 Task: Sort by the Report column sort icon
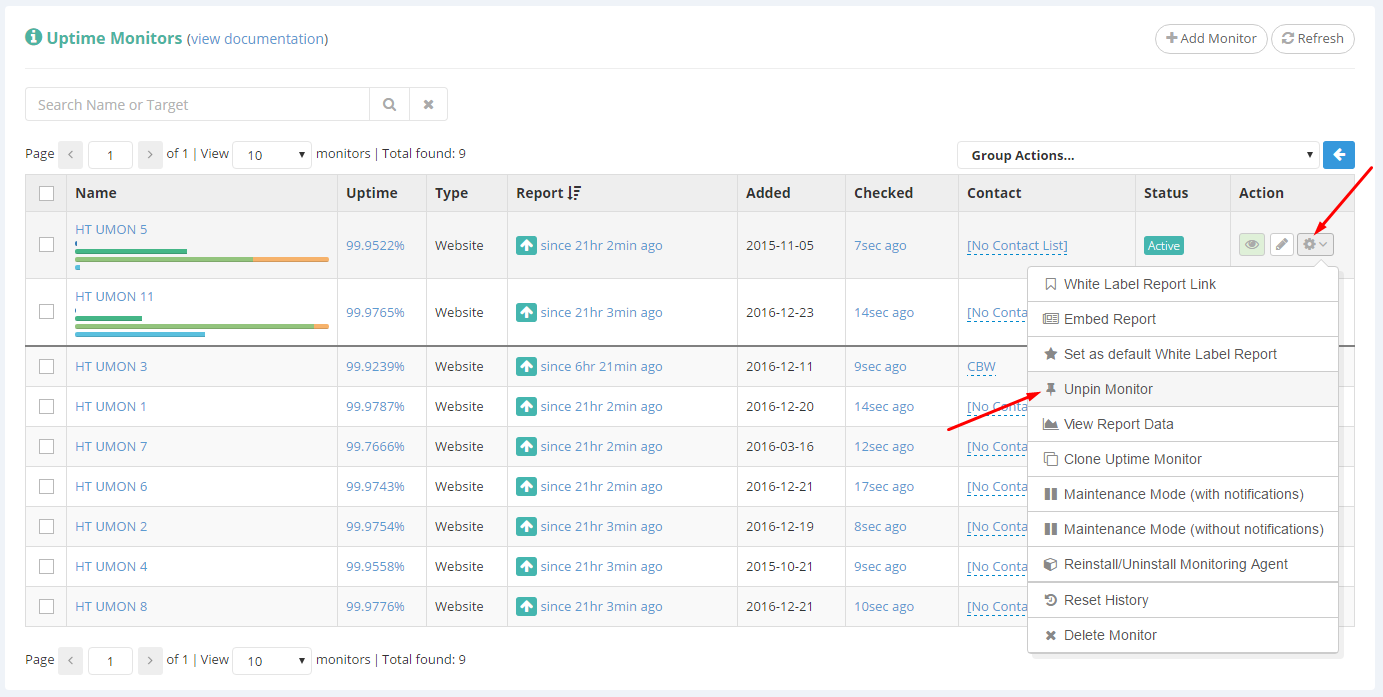tap(574, 193)
